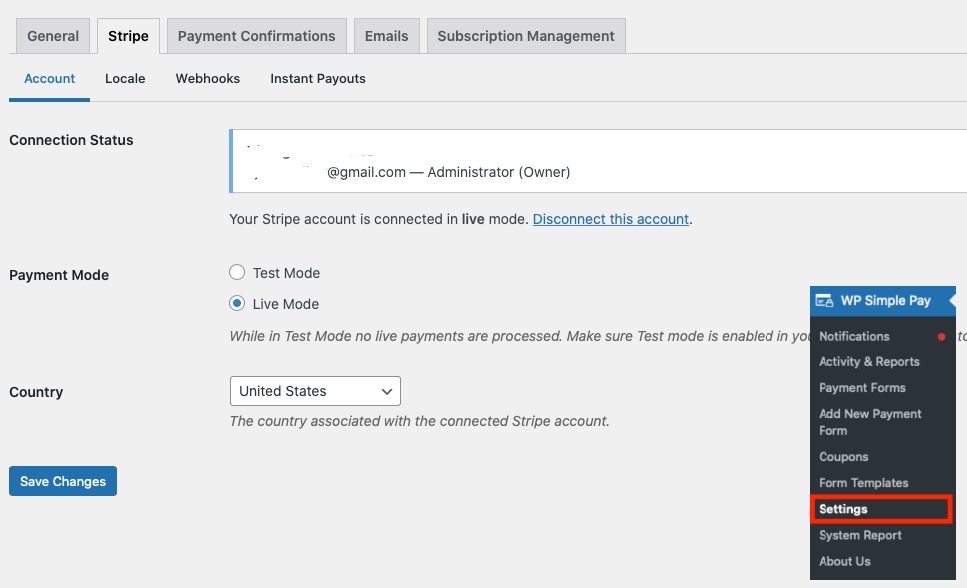Open System Report in sidebar menu
Screen dimensions: 967x588
tap(860, 535)
